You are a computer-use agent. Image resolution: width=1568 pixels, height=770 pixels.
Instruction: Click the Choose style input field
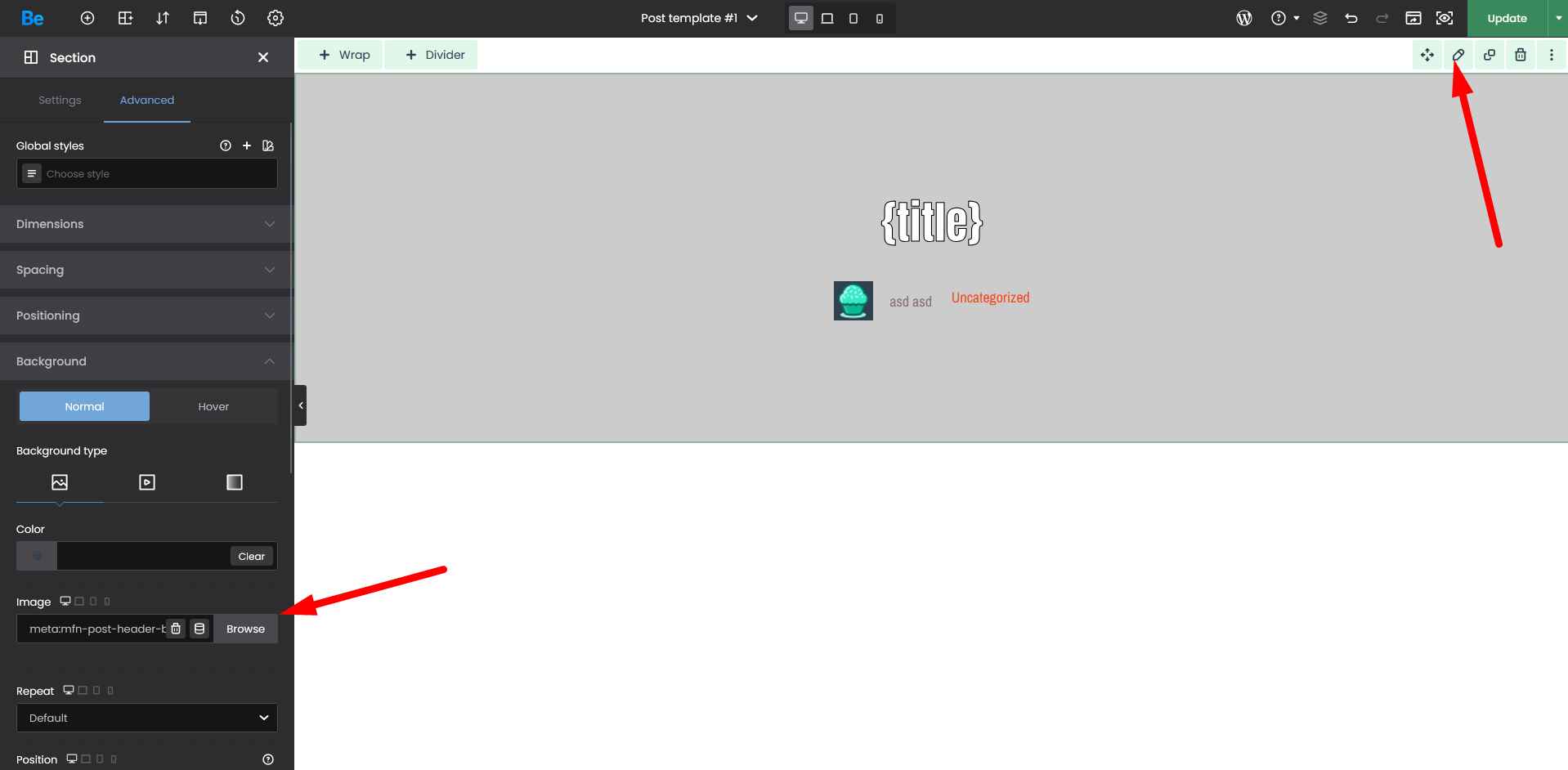[x=155, y=173]
